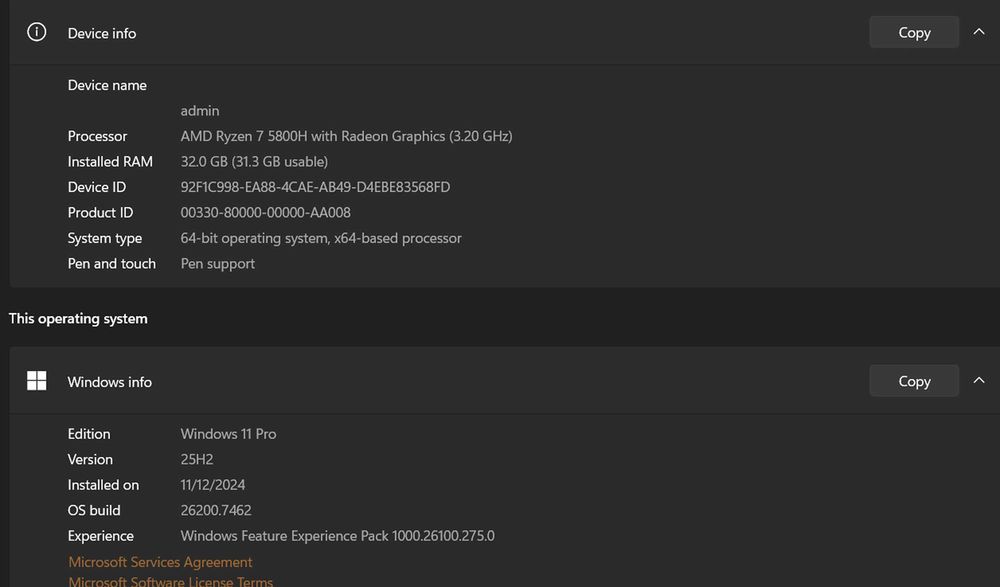Click the Device ID value text
Image resolution: width=1000 pixels, height=587 pixels.
tap(315, 187)
